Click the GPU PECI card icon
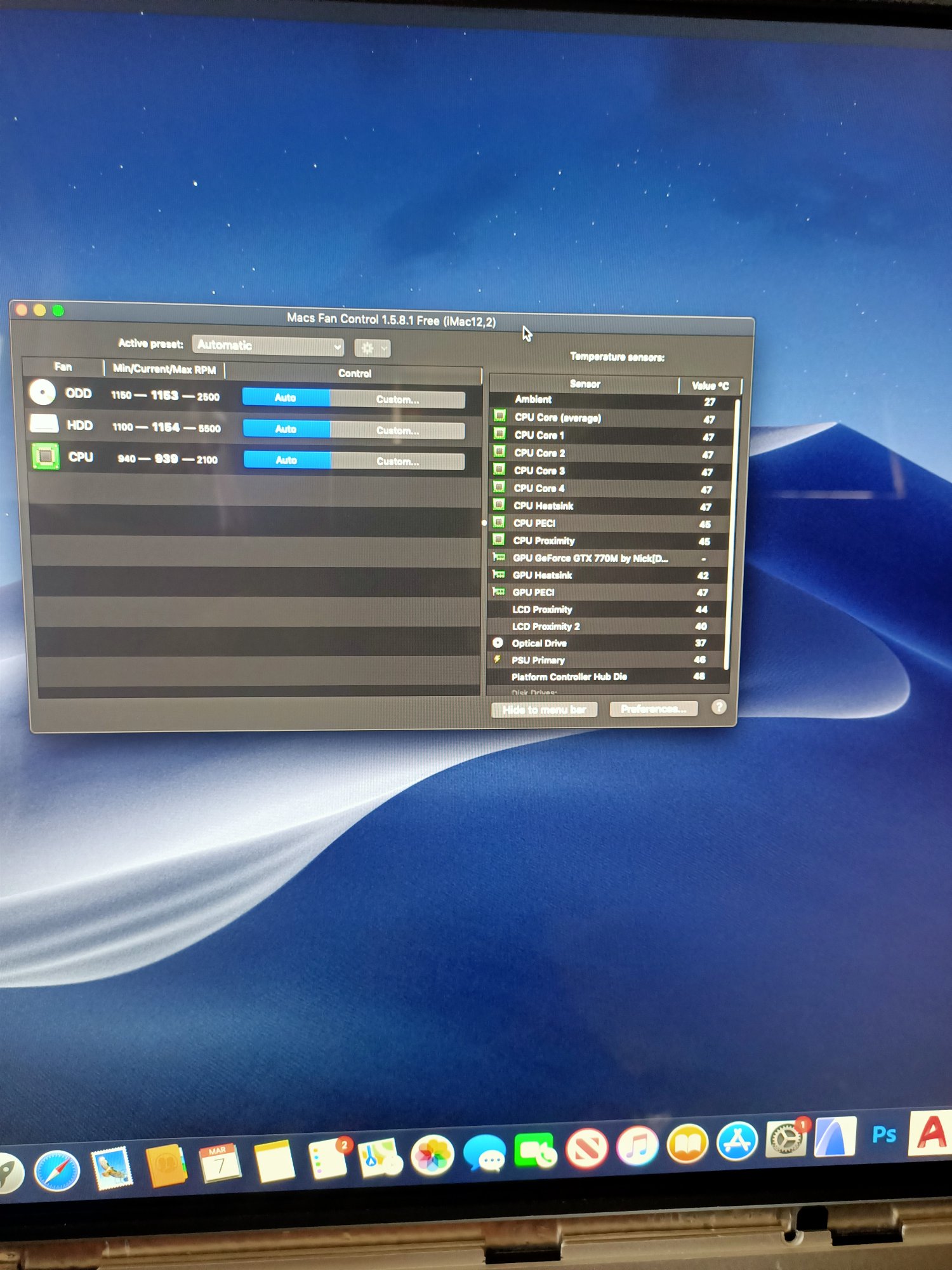 499,592
